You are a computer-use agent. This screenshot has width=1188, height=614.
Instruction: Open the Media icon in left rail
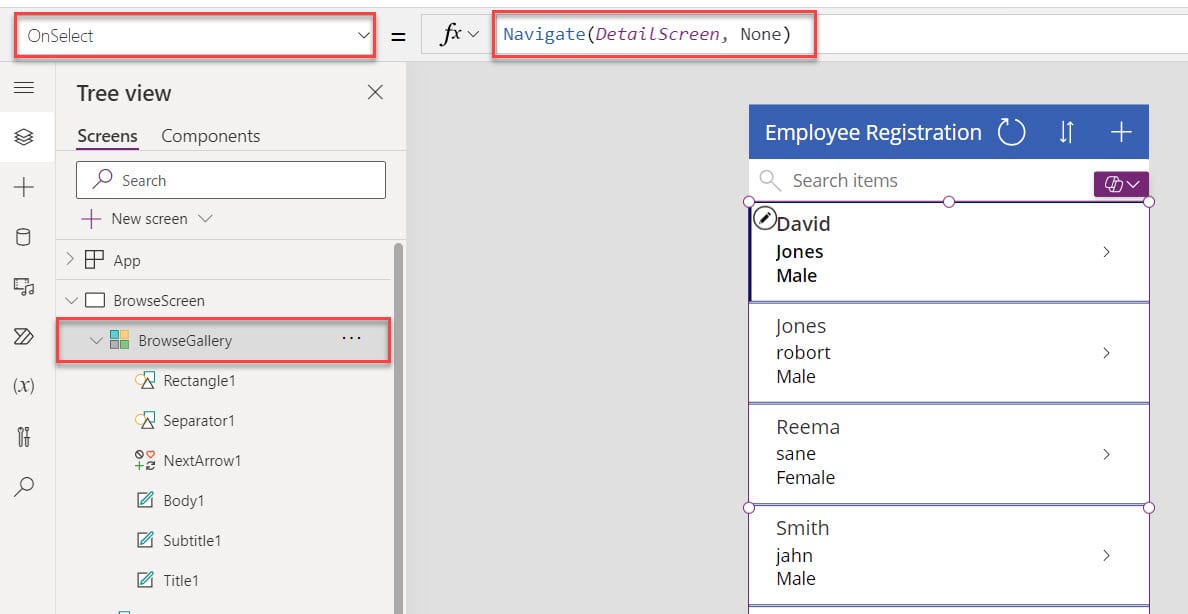(x=24, y=287)
